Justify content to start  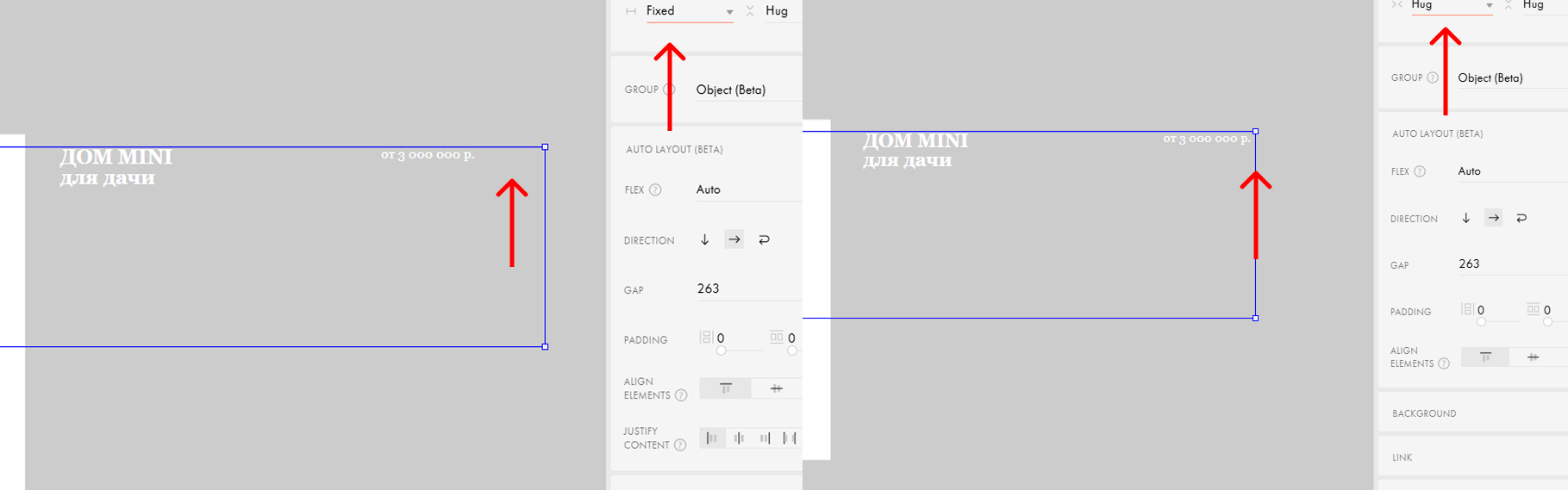(712, 438)
